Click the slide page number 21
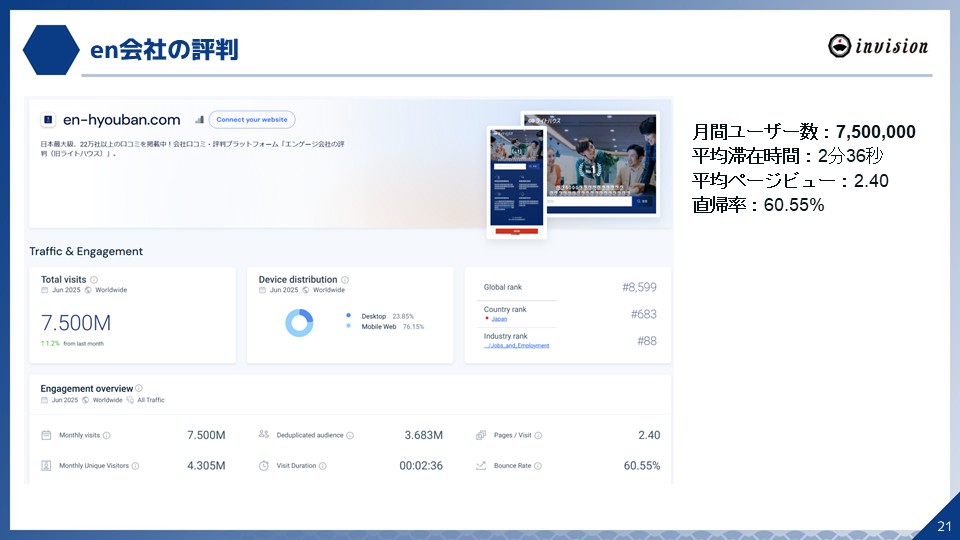The width and height of the screenshot is (960, 540). point(944,526)
